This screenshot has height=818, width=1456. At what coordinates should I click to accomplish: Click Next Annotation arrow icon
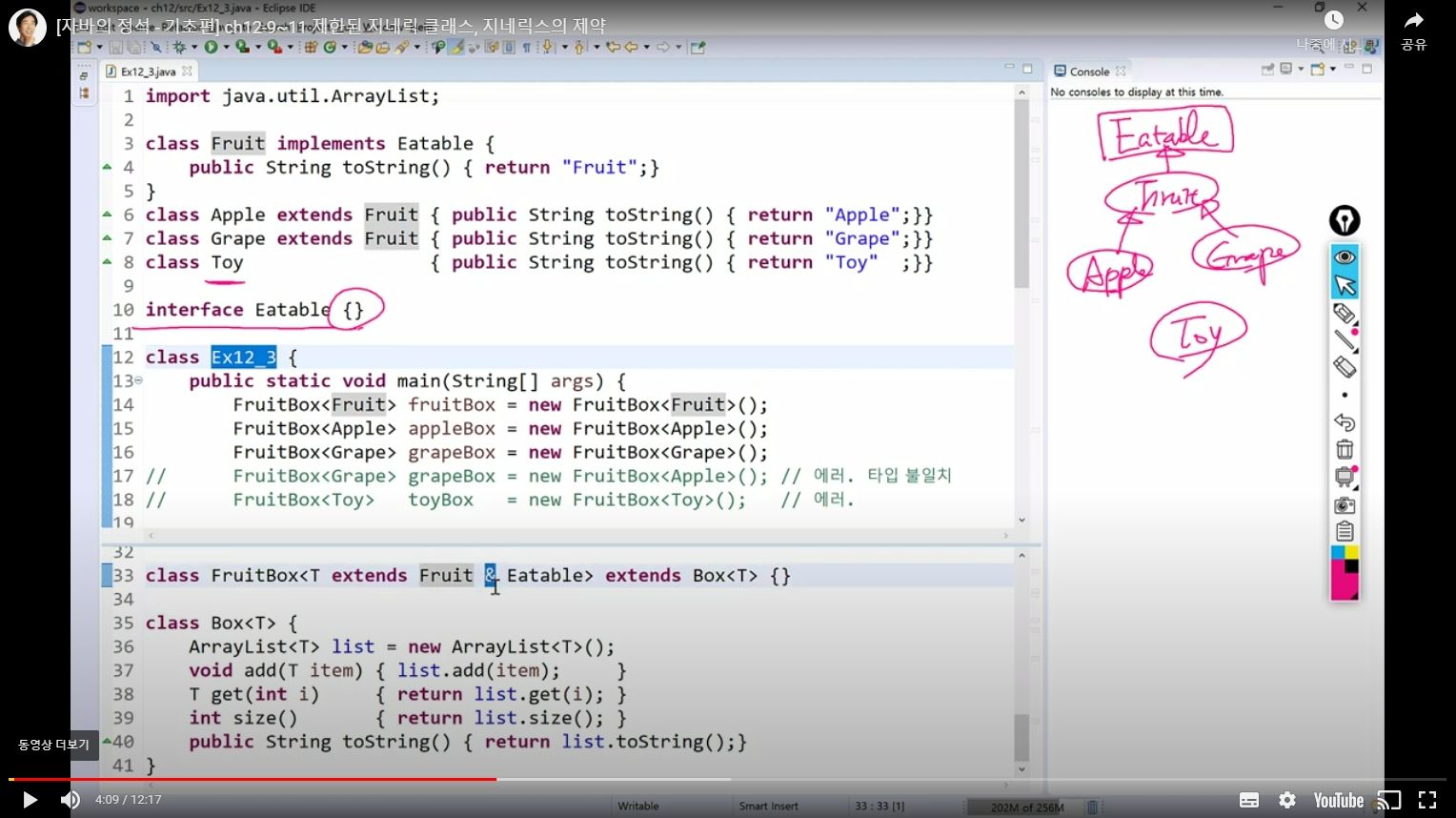coord(546,47)
